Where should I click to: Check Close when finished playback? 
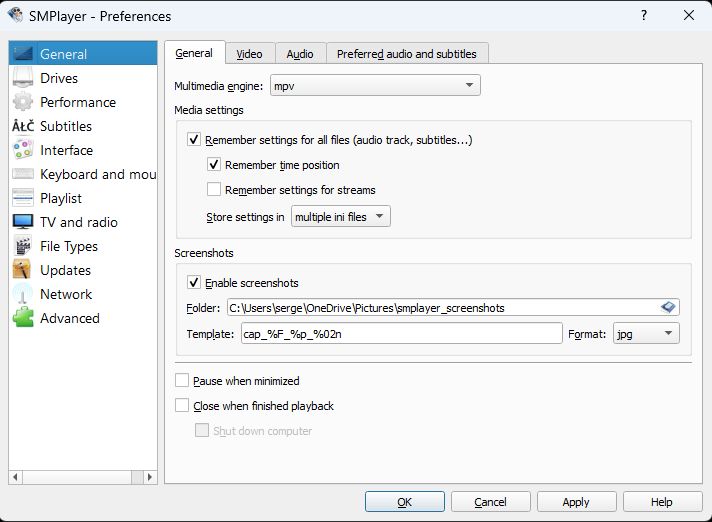(x=182, y=405)
